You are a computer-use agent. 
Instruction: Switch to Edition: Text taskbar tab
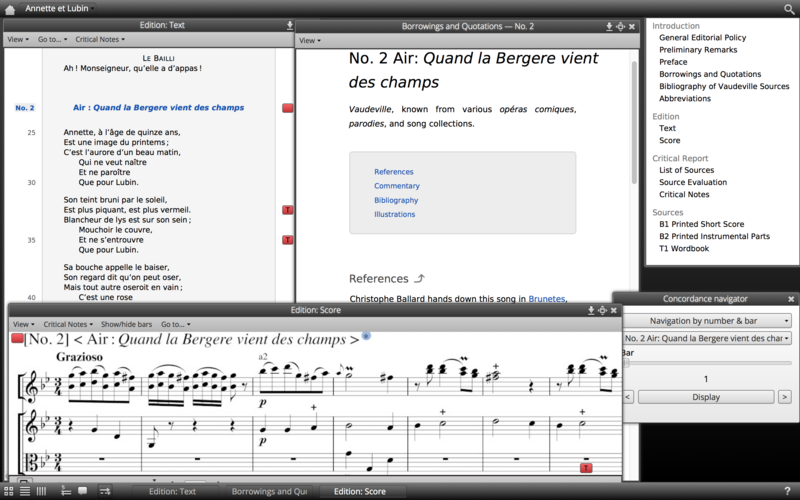[172, 491]
